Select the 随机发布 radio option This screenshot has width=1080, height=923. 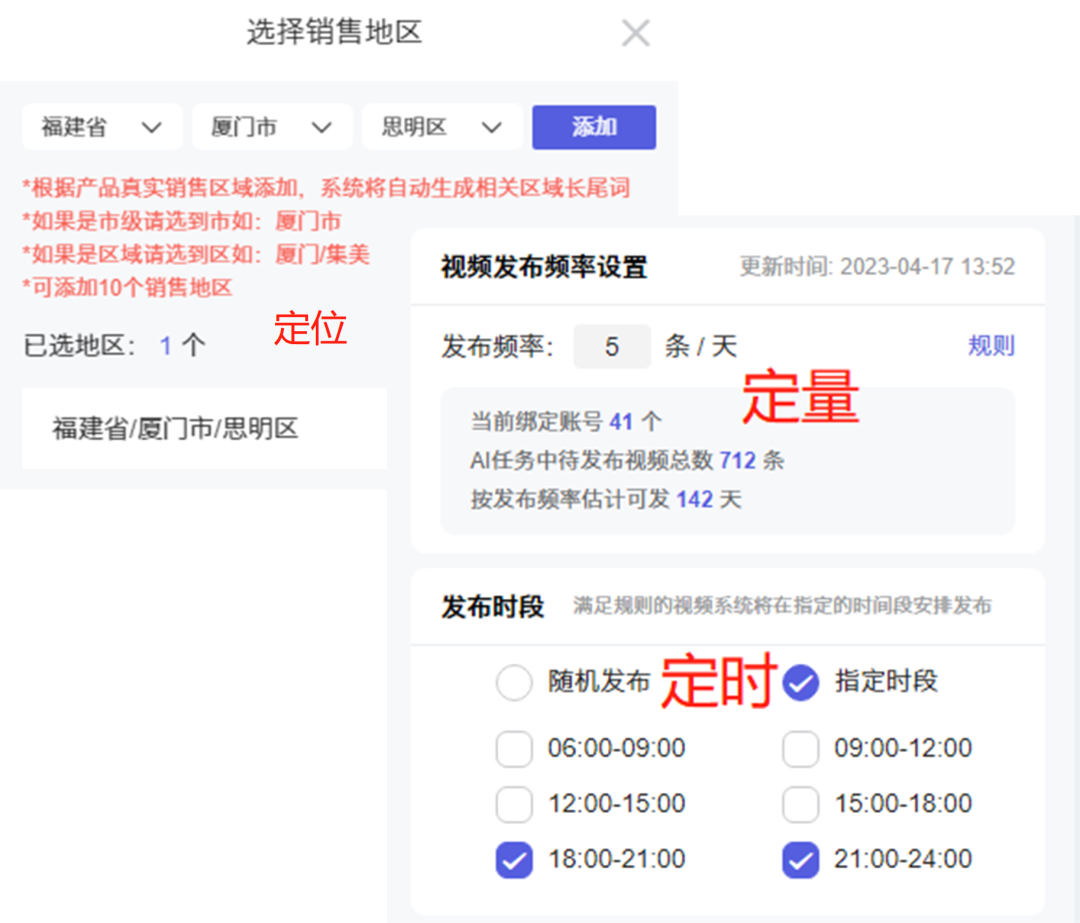click(x=514, y=682)
